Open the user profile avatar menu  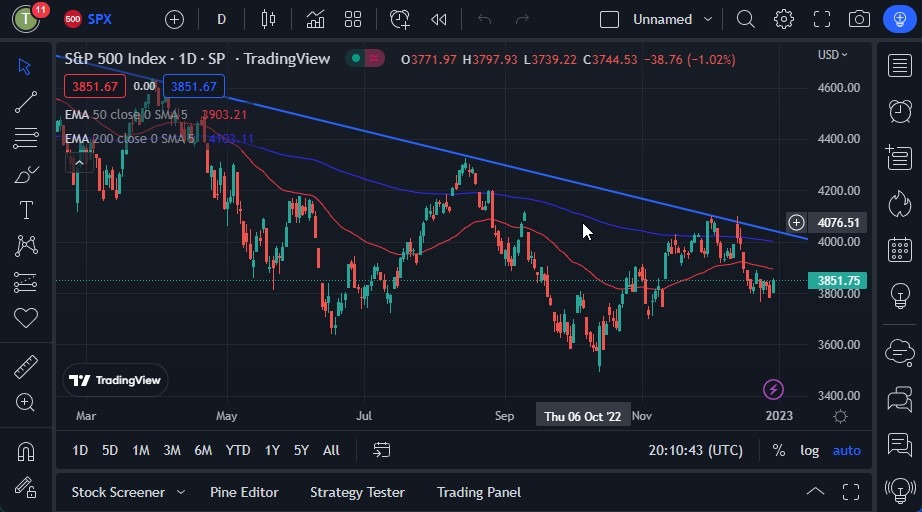(x=26, y=19)
